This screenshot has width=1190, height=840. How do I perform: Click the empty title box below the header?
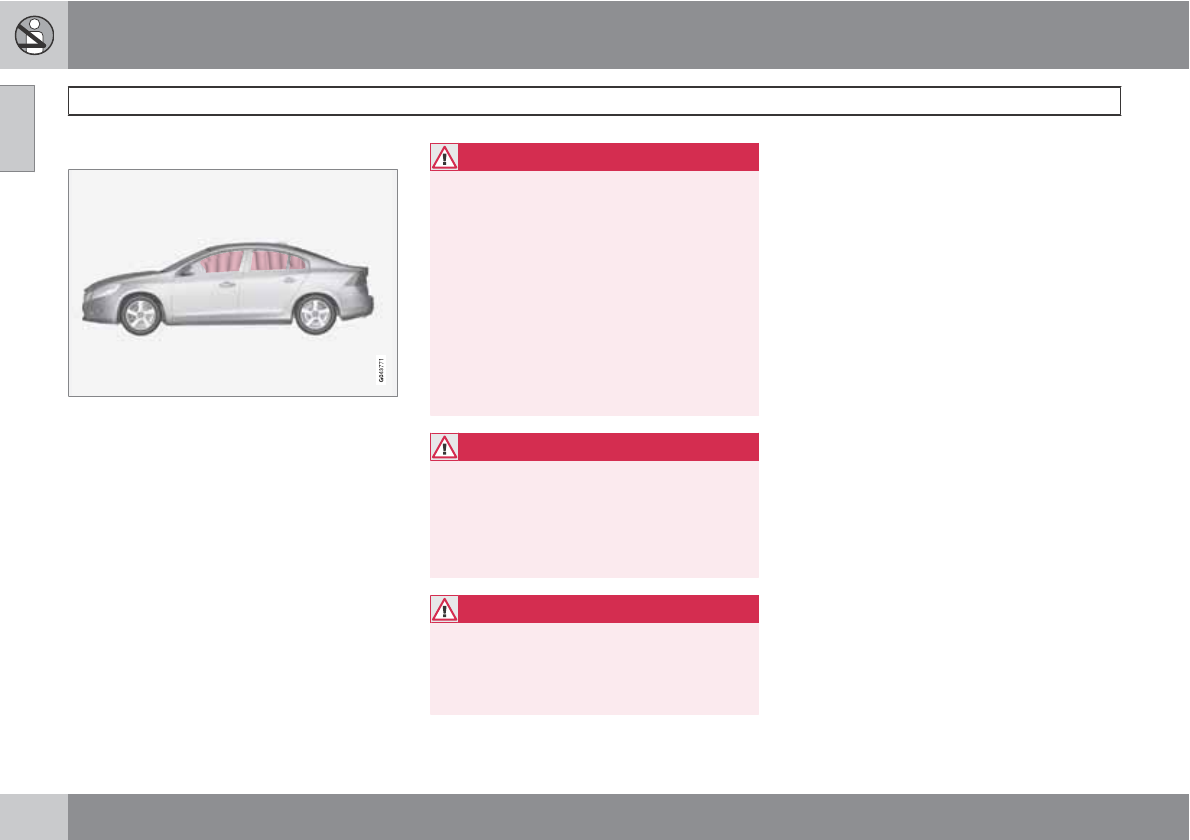(594, 101)
